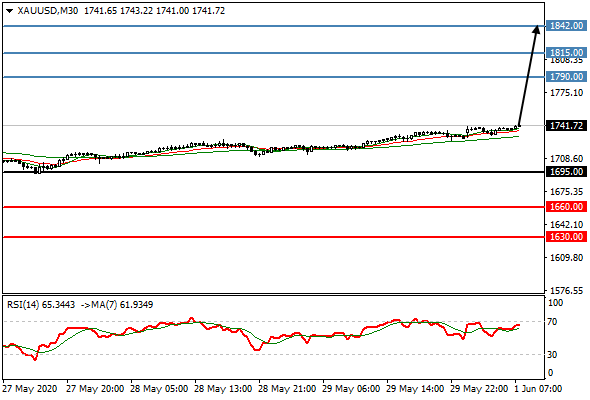
Task: Click the 1675.35 price axis value
Action: [567, 192]
